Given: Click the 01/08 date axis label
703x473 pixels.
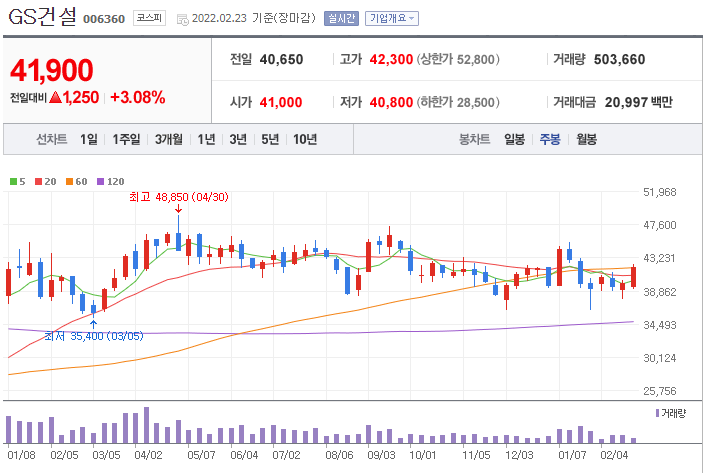Looking at the screenshot, I should pos(22,455).
